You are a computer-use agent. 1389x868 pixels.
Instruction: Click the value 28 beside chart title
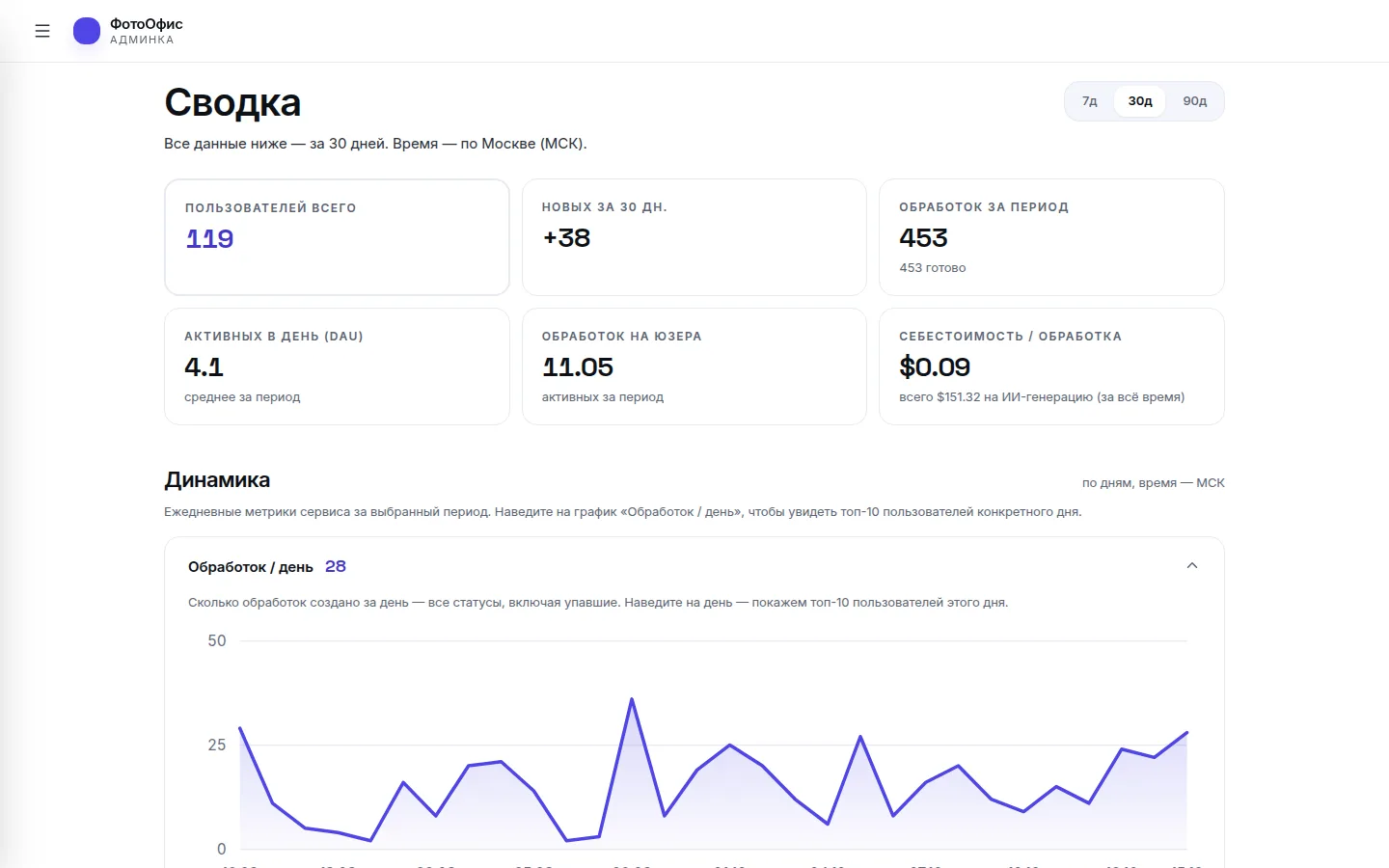[336, 566]
